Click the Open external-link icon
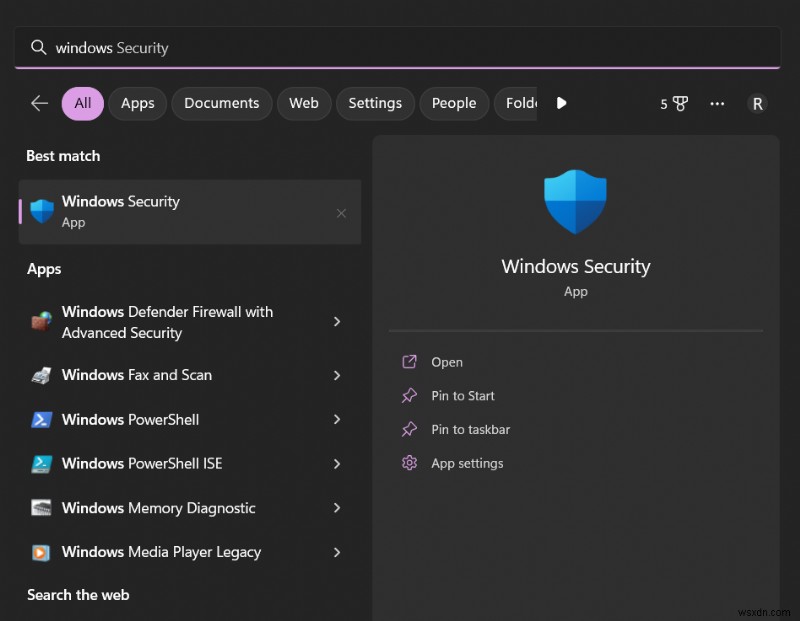Image resolution: width=800 pixels, height=621 pixels. coord(409,362)
